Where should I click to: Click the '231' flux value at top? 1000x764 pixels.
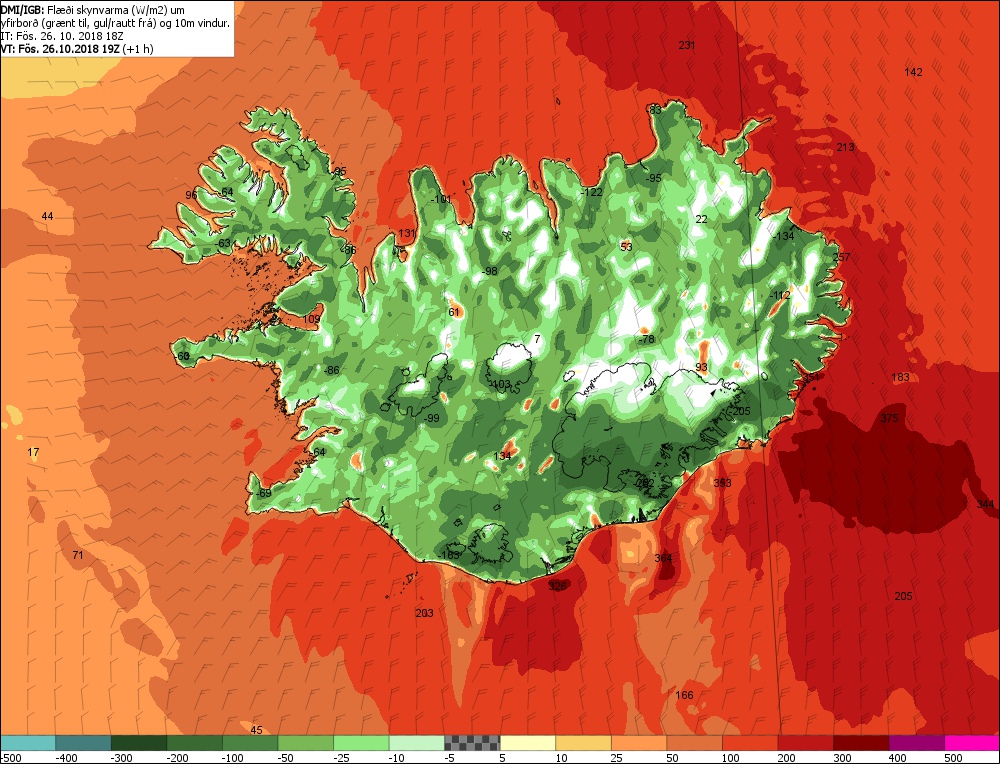687,45
